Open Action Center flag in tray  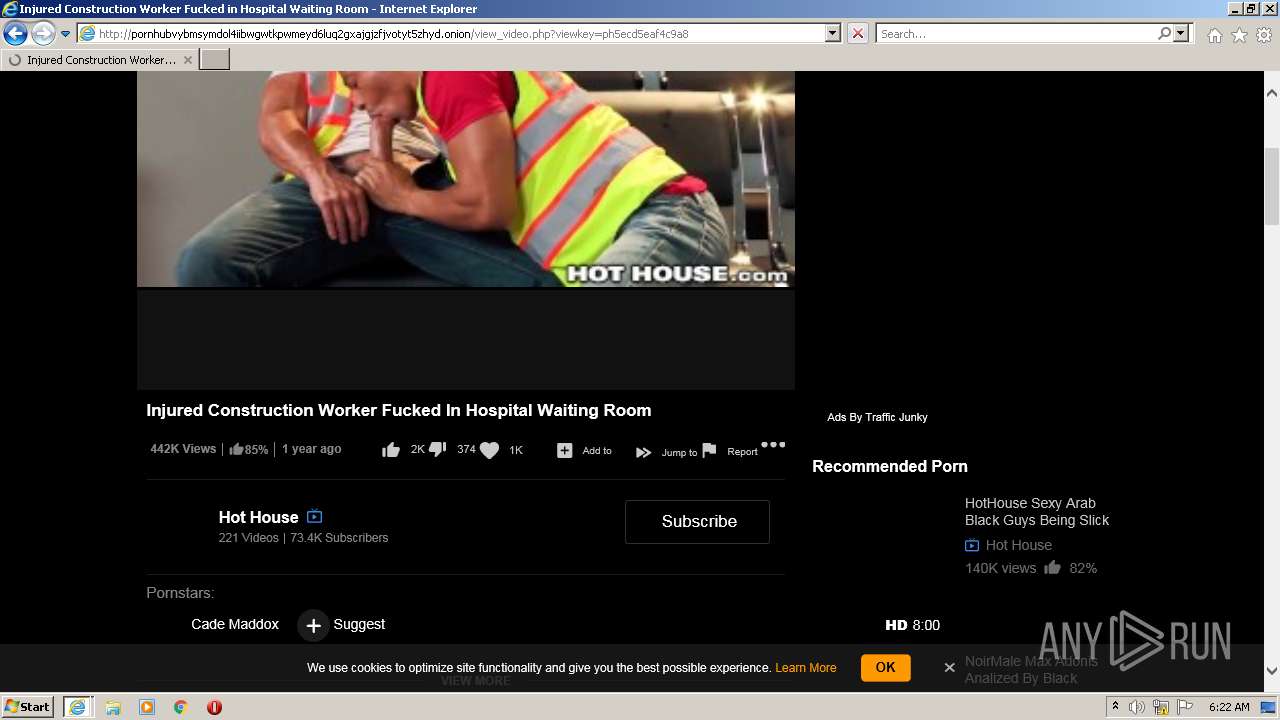coord(1187,707)
